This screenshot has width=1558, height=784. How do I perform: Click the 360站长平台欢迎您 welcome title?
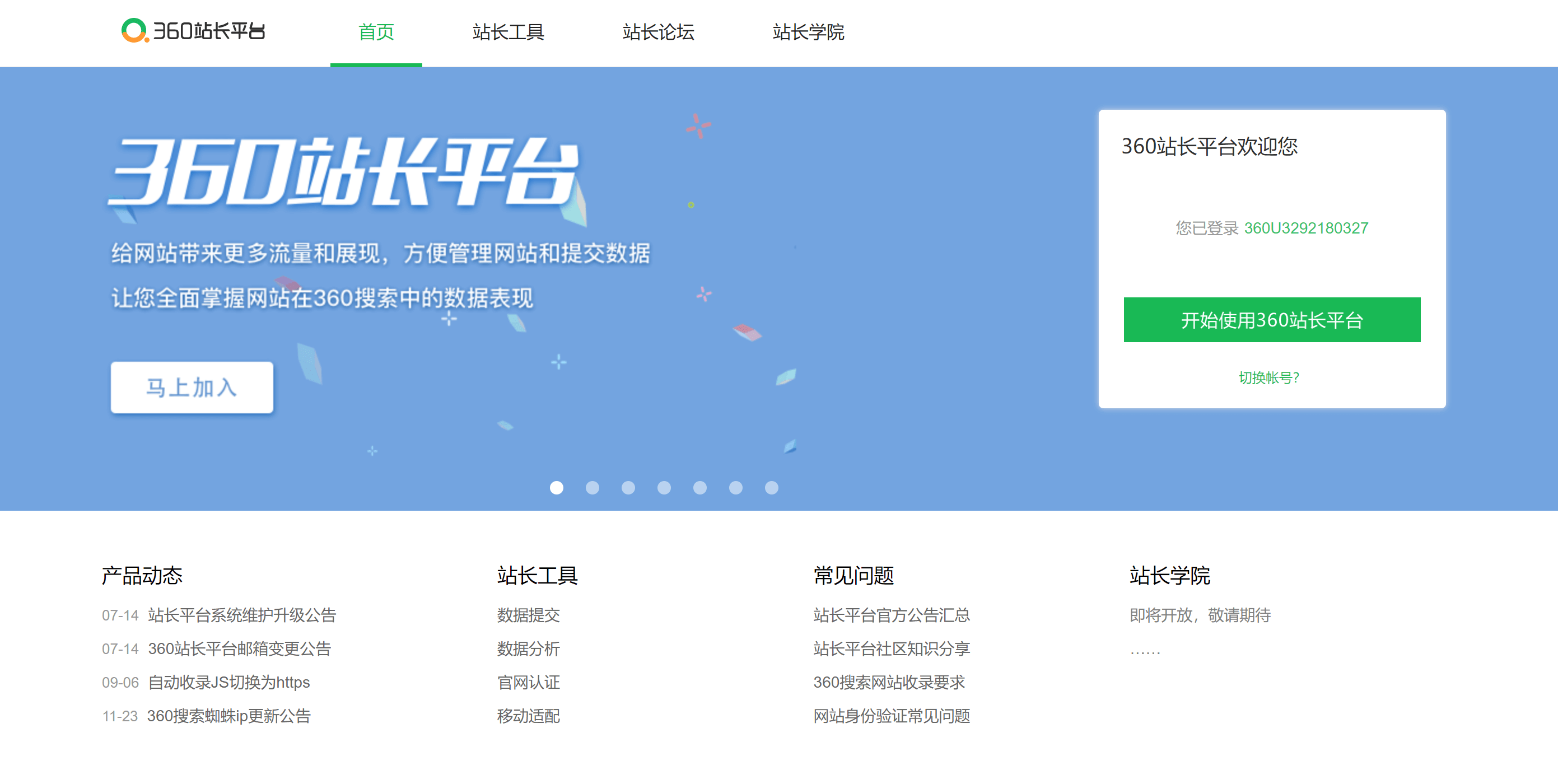point(1209,146)
